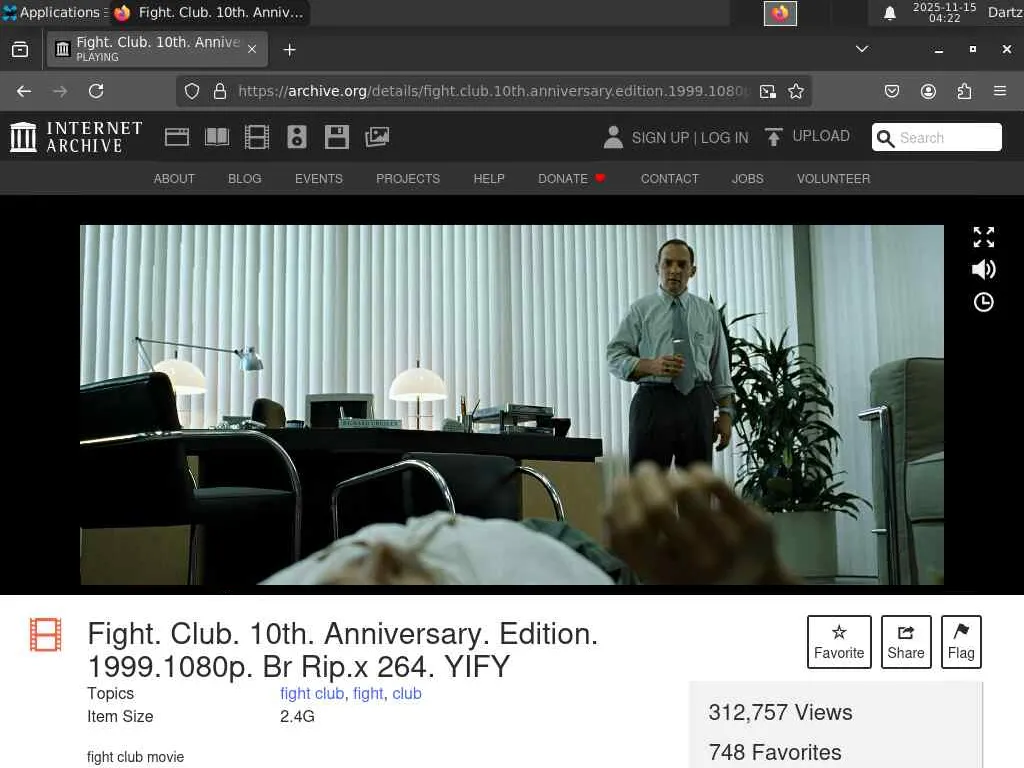The width and height of the screenshot is (1024, 768).
Task: Open the JOBS menu item
Action: [747, 178]
